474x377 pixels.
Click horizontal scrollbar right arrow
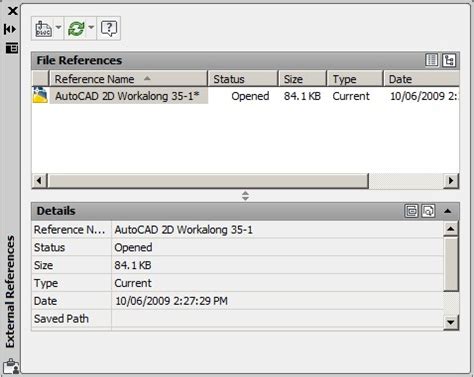click(451, 181)
